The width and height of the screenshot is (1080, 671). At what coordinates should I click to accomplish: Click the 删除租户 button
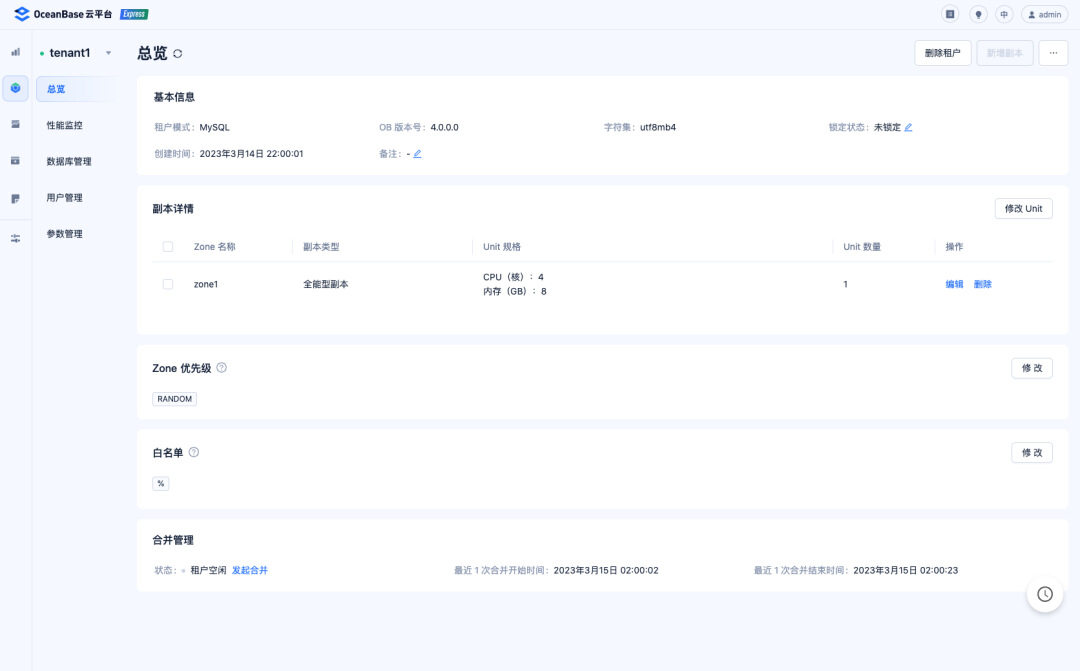click(x=942, y=53)
